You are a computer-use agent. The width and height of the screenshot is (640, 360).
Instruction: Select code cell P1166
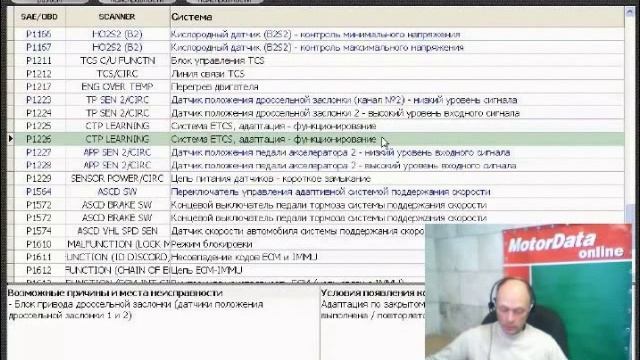pyautogui.click(x=39, y=34)
